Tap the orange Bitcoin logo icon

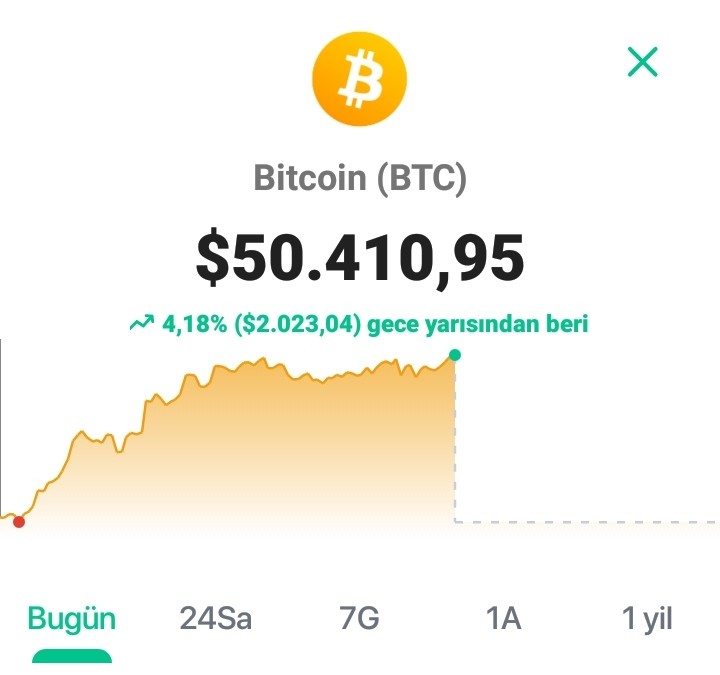(360, 79)
